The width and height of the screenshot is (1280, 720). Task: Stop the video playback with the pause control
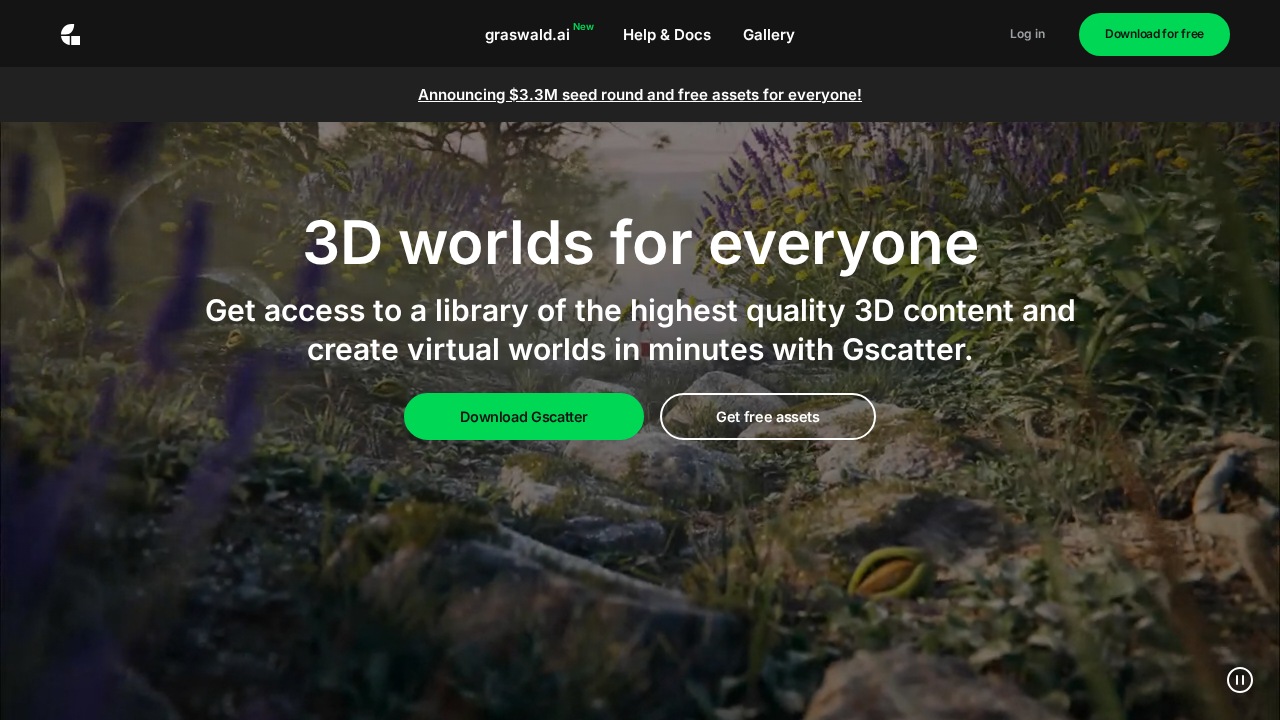tap(1240, 680)
